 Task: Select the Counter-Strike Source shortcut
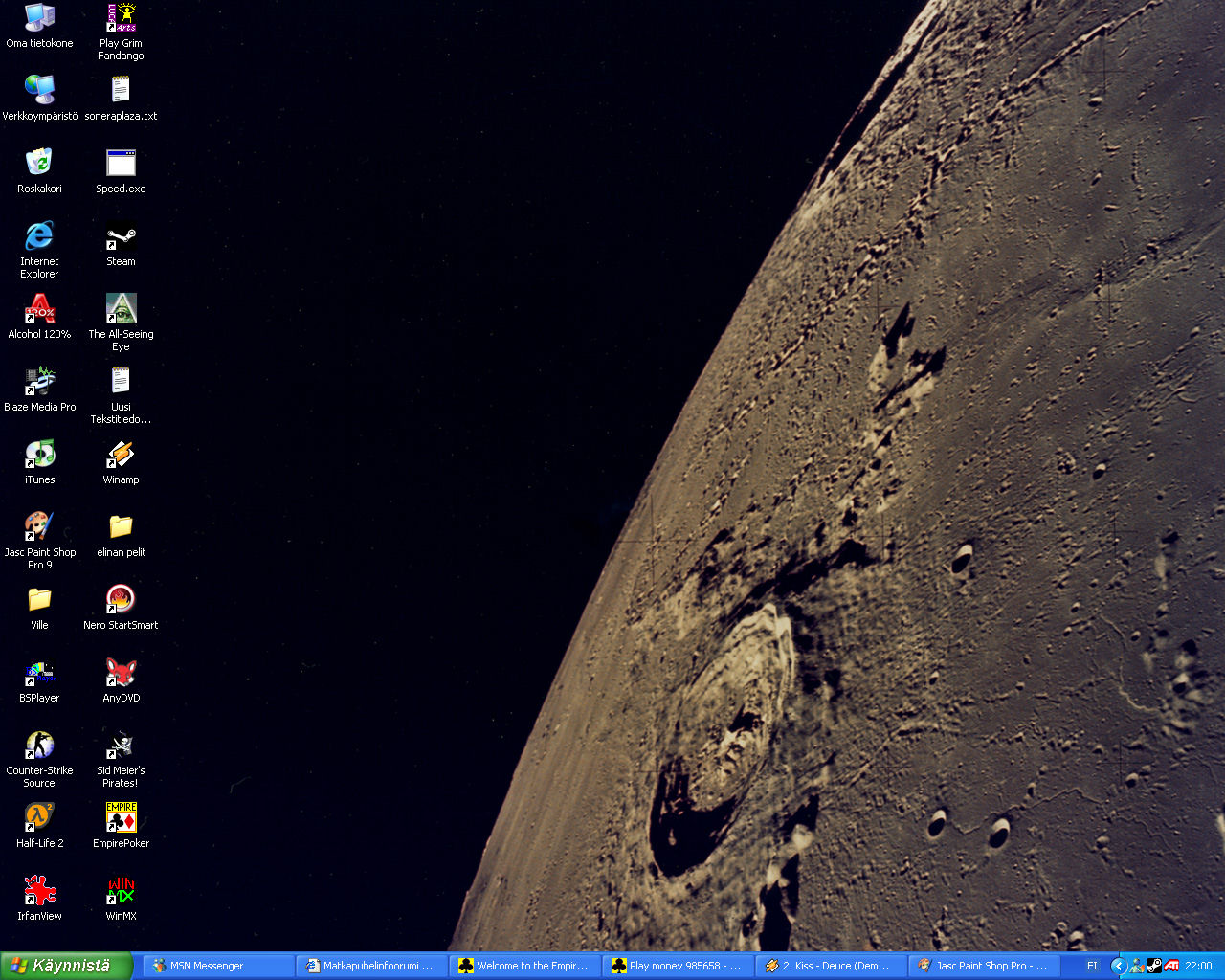click(x=39, y=759)
